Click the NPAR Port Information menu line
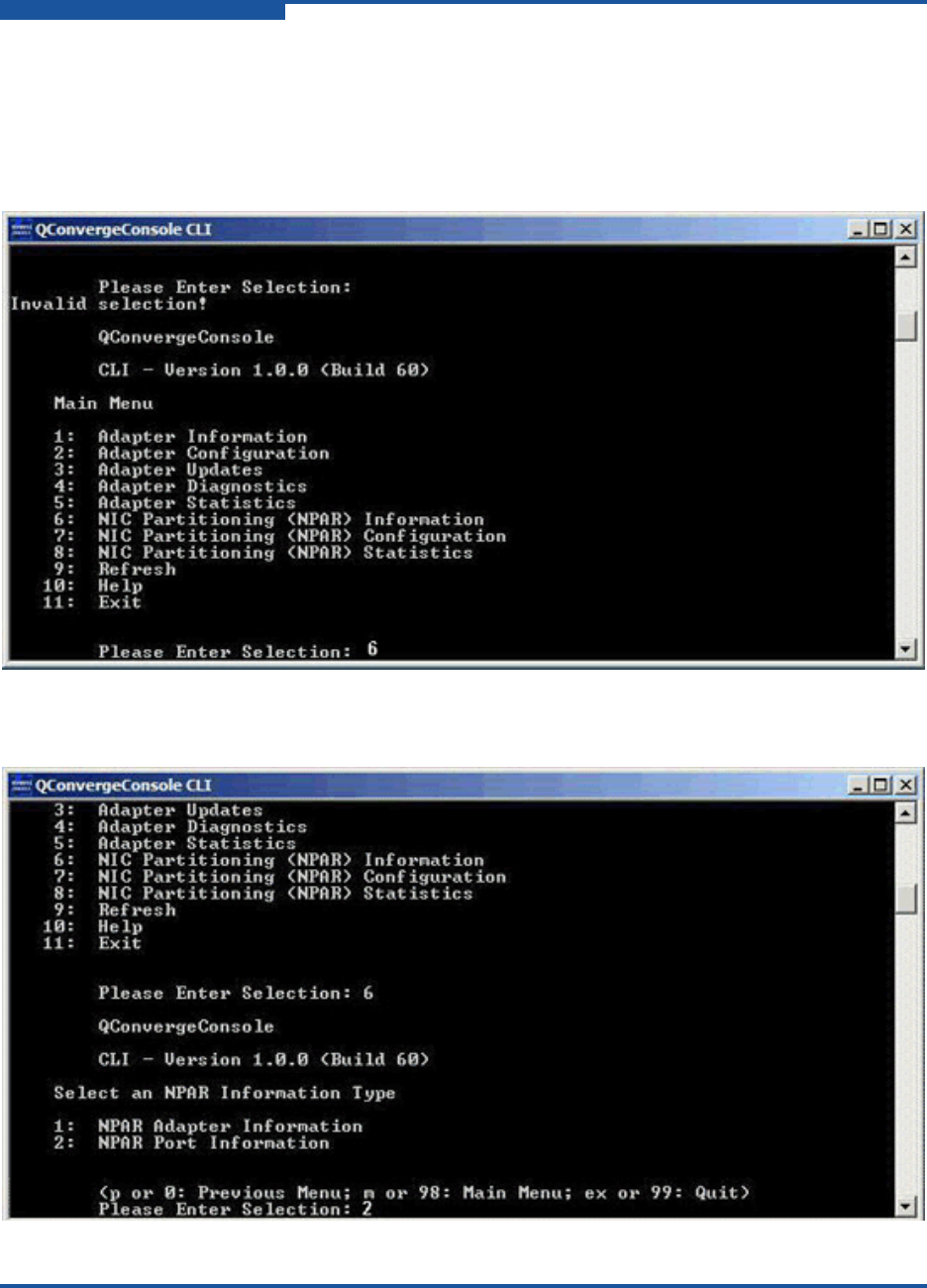The height and width of the screenshot is (1288, 927). click(x=192, y=1142)
